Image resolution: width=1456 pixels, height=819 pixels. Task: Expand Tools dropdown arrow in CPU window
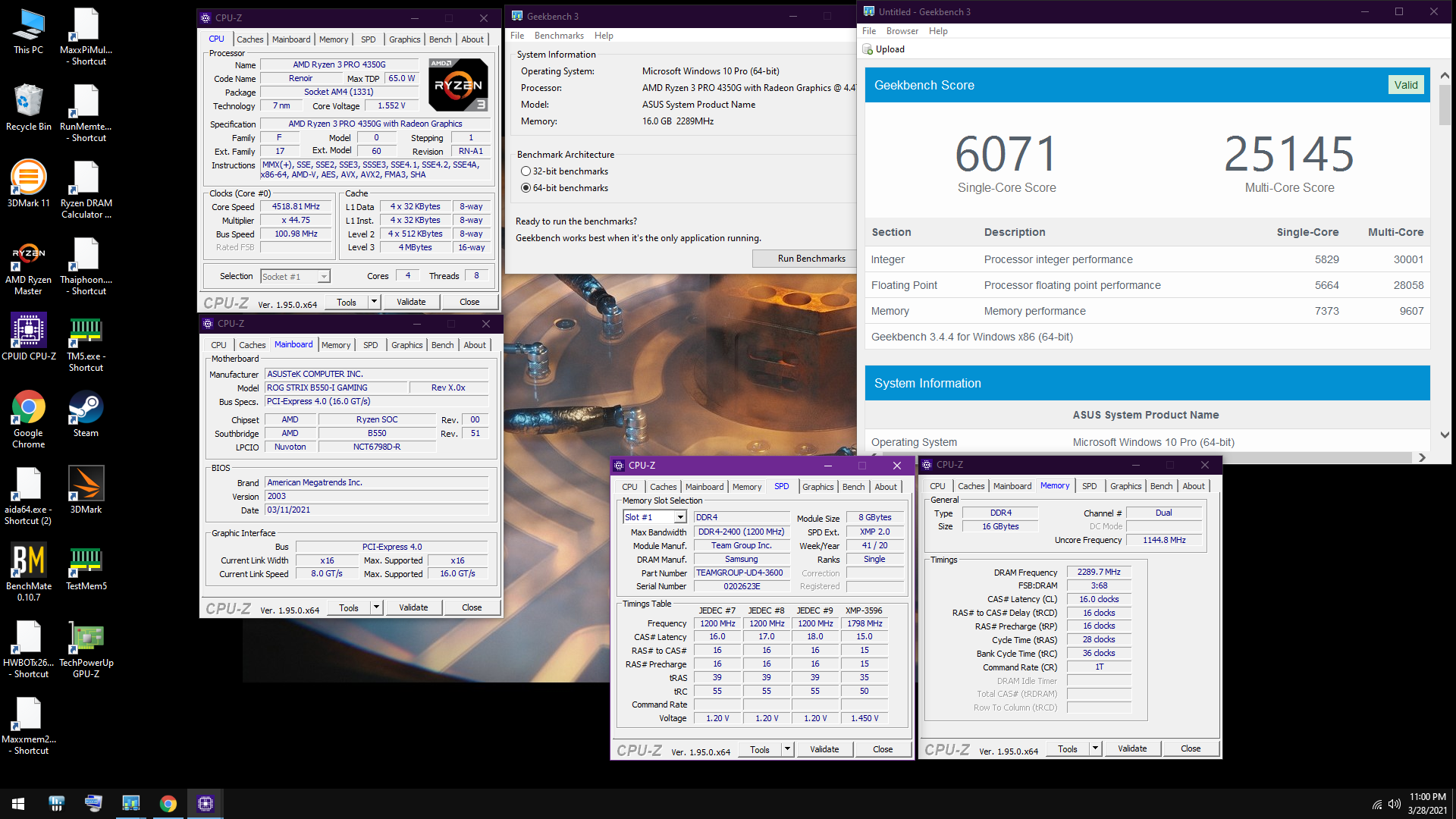[x=374, y=302]
